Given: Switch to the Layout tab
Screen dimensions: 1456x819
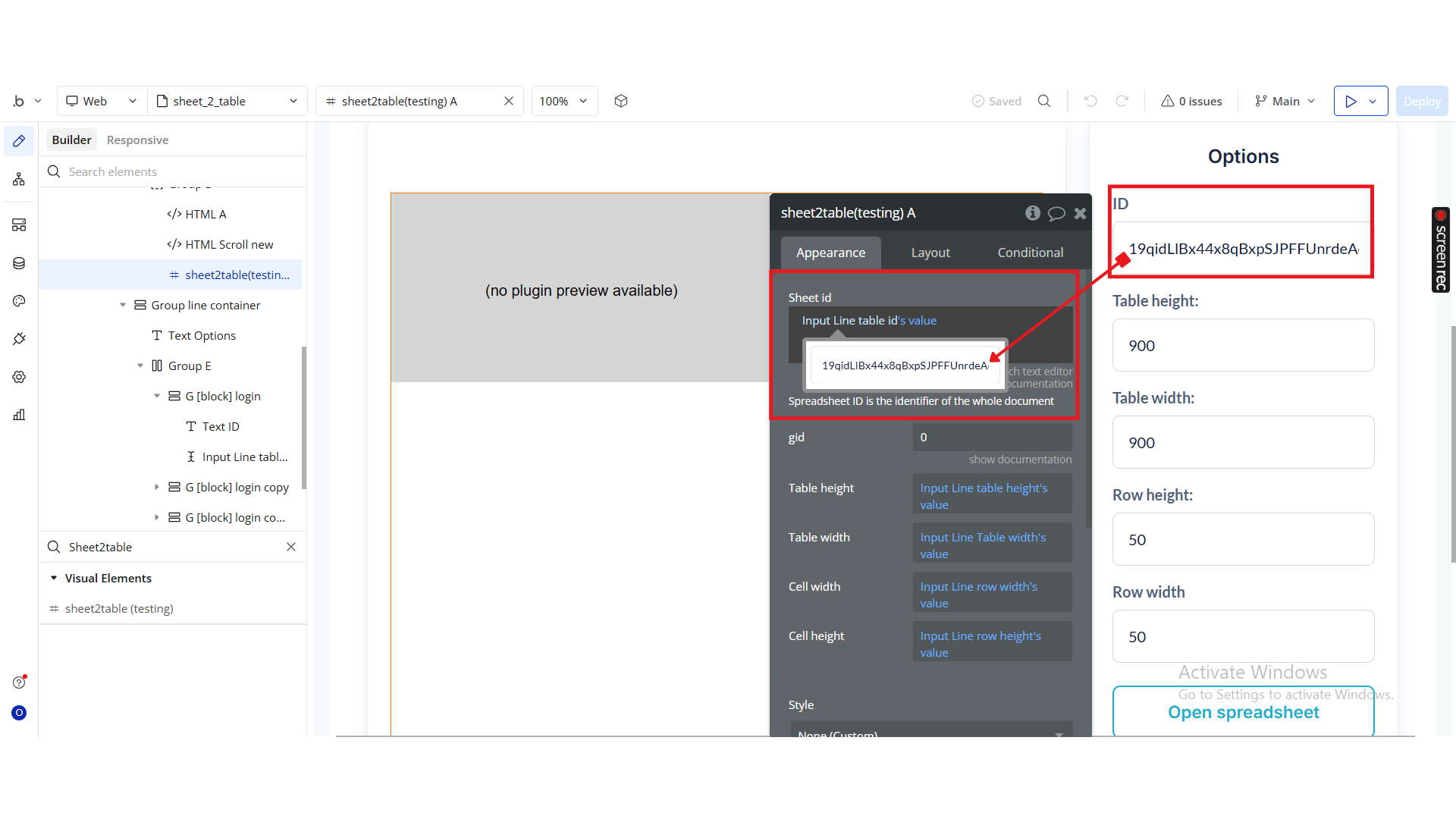Looking at the screenshot, I should click(x=930, y=253).
